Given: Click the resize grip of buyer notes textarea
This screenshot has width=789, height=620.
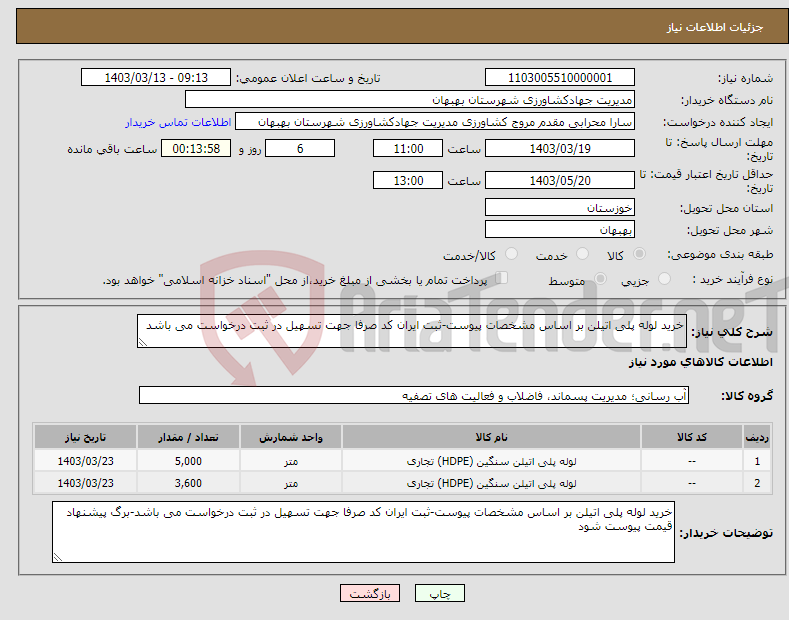Looking at the screenshot, I should [x=58, y=557].
